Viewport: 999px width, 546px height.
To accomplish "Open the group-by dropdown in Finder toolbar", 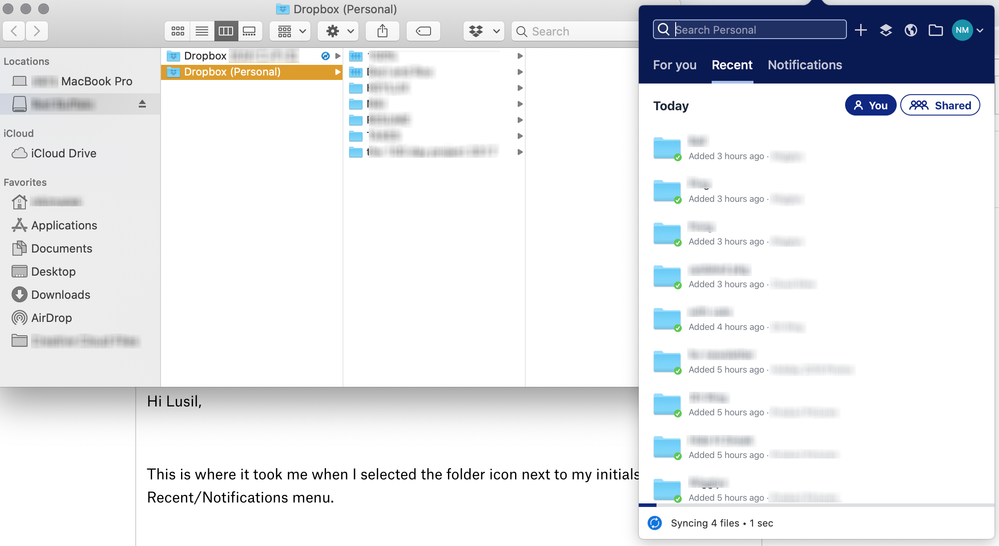I will pyautogui.click(x=292, y=31).
